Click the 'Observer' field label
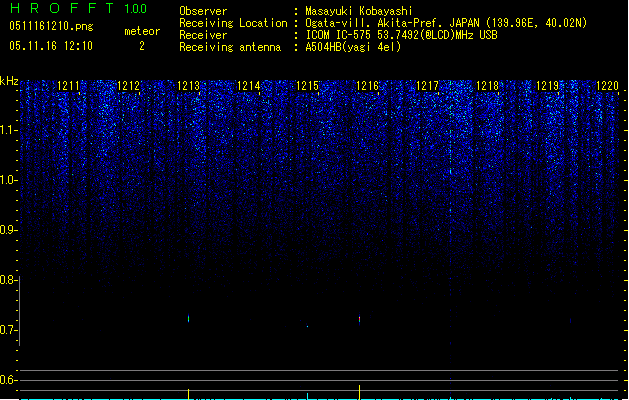 point(203,11)
